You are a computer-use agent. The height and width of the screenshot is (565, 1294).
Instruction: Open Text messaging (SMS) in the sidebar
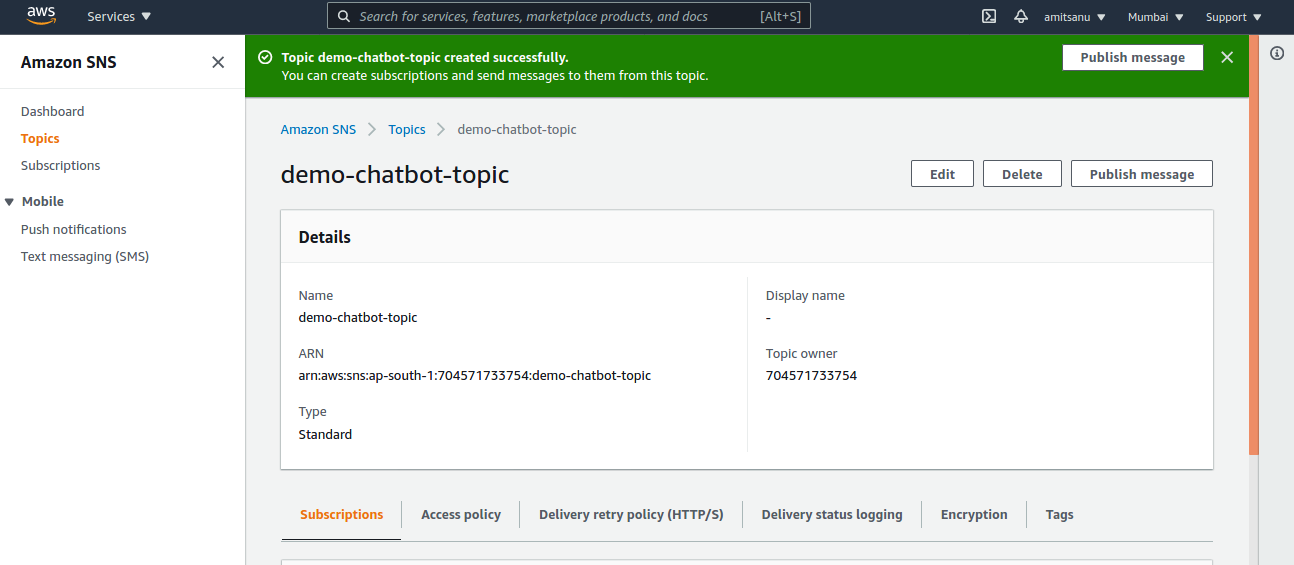point(85,256)
